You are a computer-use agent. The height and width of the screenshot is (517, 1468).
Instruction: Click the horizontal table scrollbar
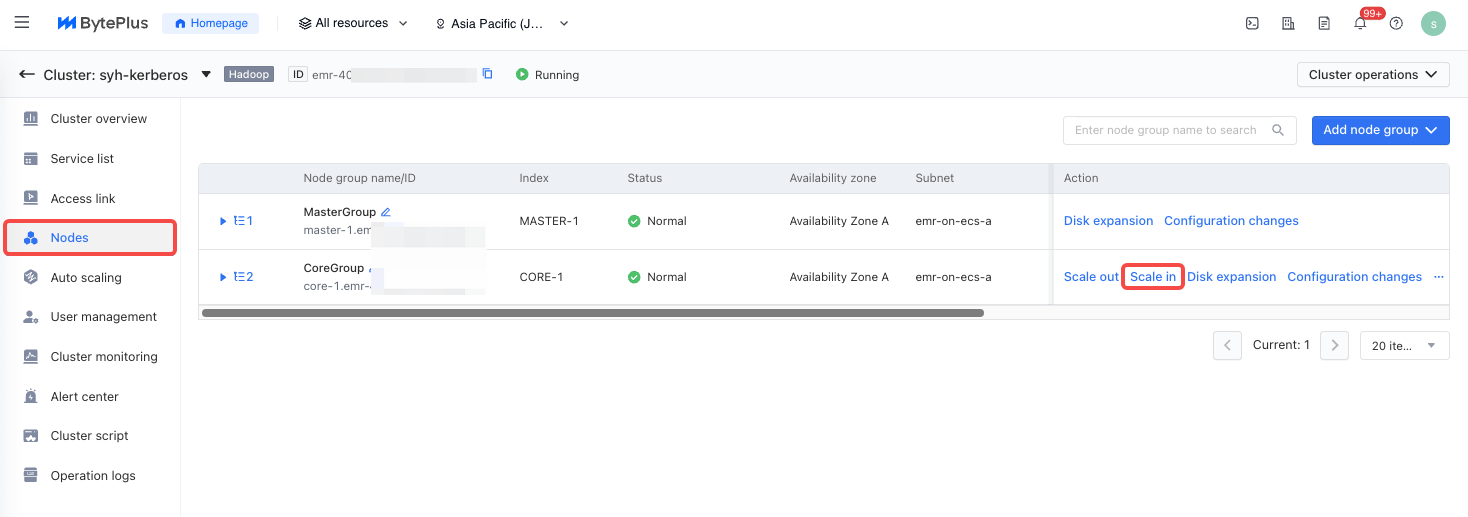592,313
